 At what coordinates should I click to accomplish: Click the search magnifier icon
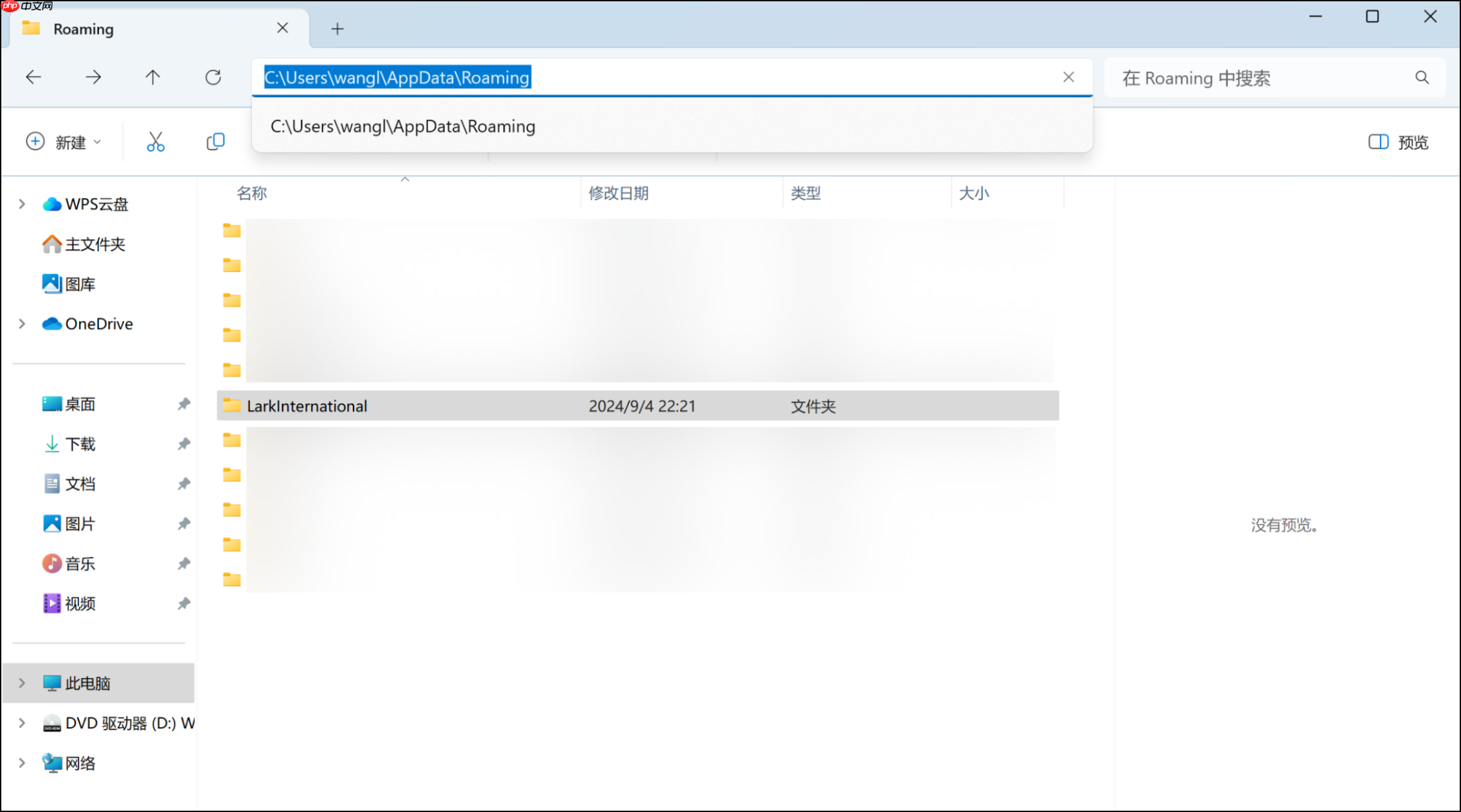click(1421, 78)
